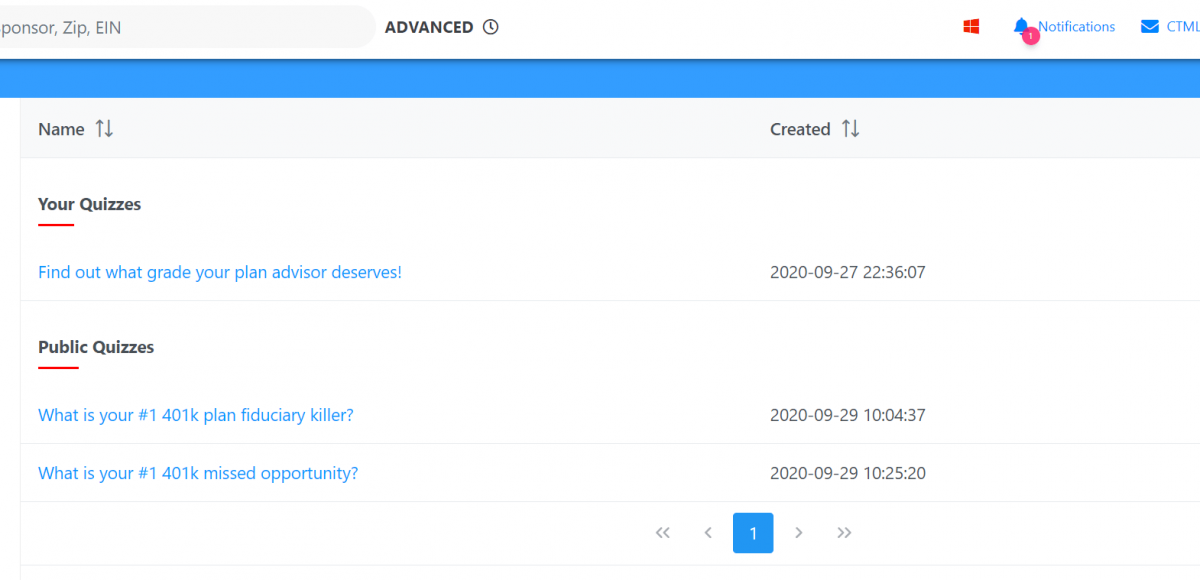Jump to first page with double-left arrows
The width and height of the screenshot is (1200, 580).
pos(662,533)
